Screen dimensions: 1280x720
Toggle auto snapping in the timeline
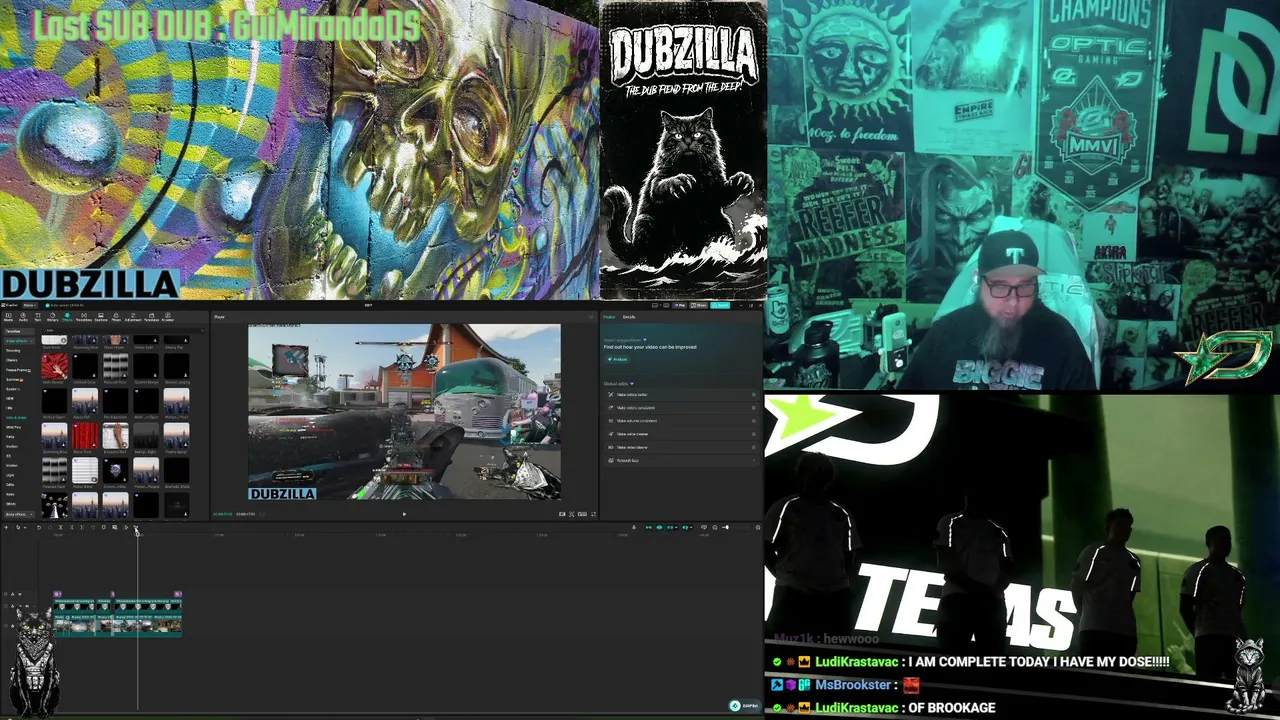(x=659, y=527)
